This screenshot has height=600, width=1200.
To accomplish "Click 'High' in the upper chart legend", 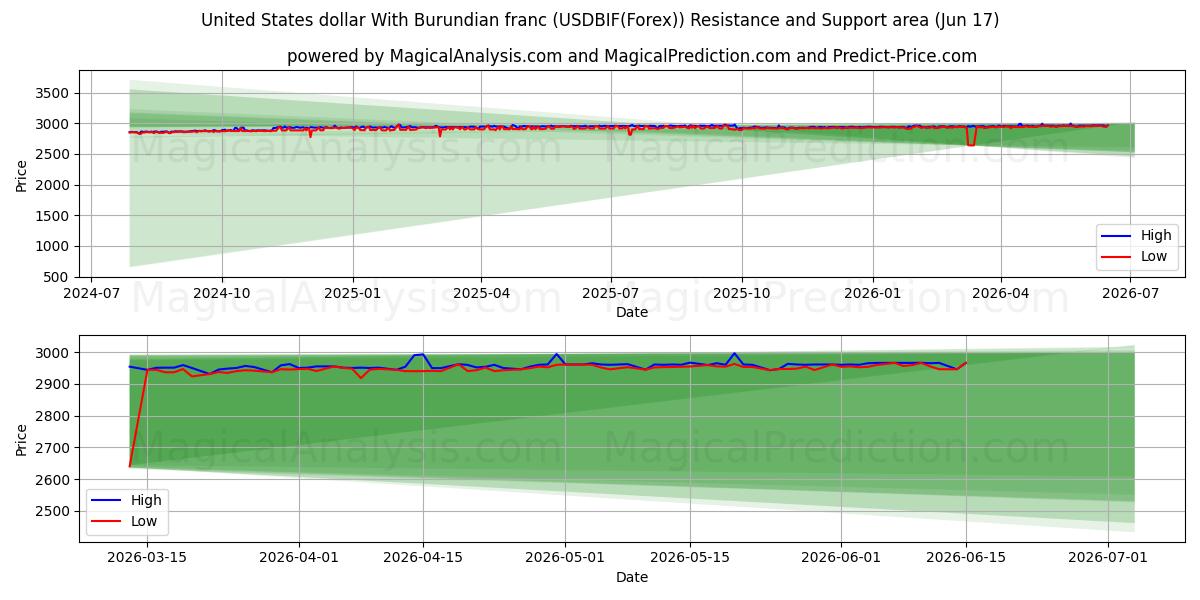I will [x=1156, y=236].
